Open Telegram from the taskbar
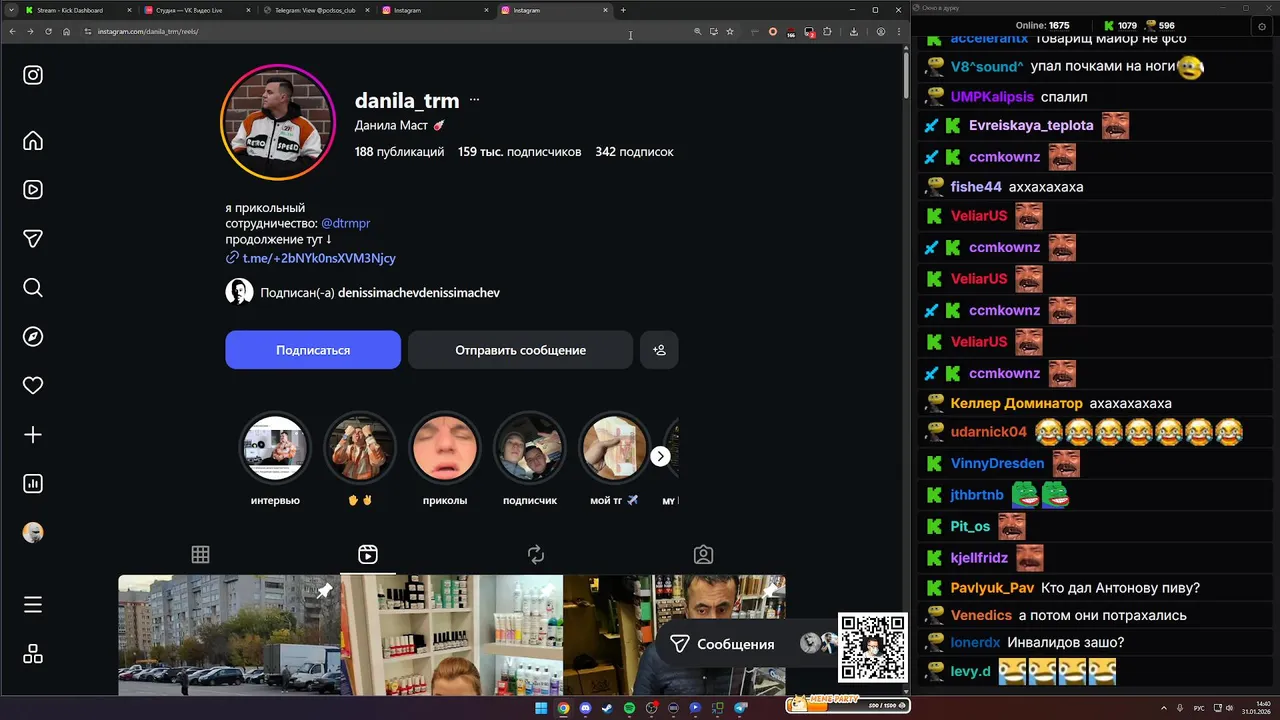The height and width of the screenshot is (720, 1280). [741, 708]
